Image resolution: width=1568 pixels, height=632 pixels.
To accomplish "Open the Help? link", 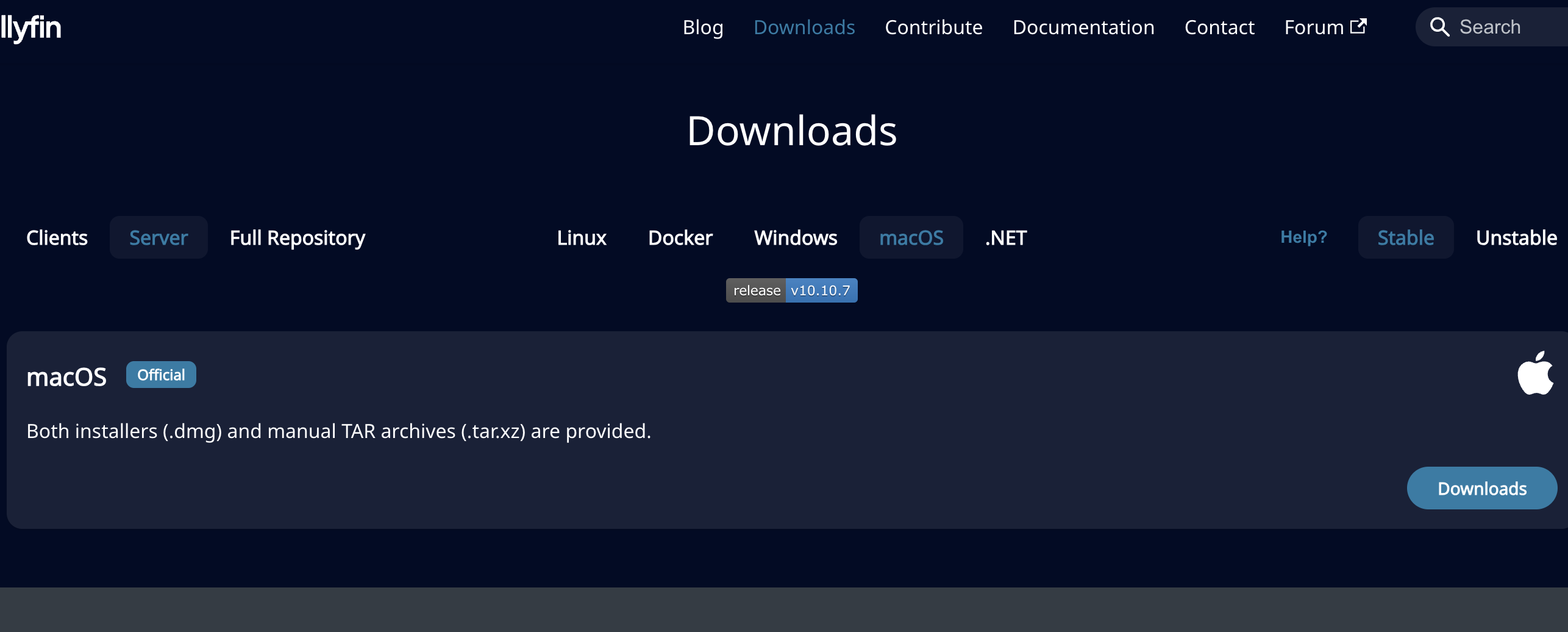I will coord(1303,237).
